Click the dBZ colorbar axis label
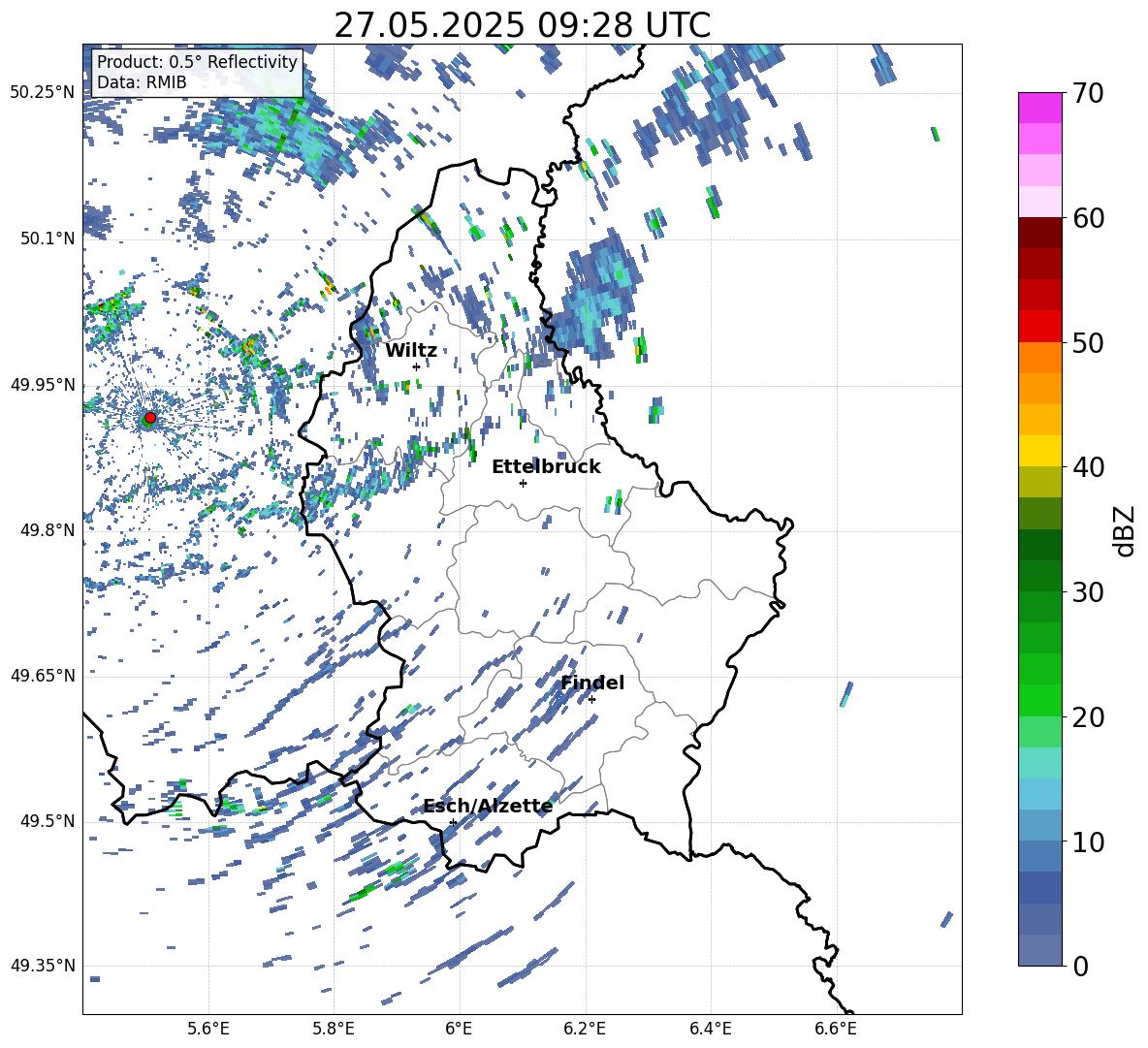Screen dimensions: 1148x1048 1126,530
